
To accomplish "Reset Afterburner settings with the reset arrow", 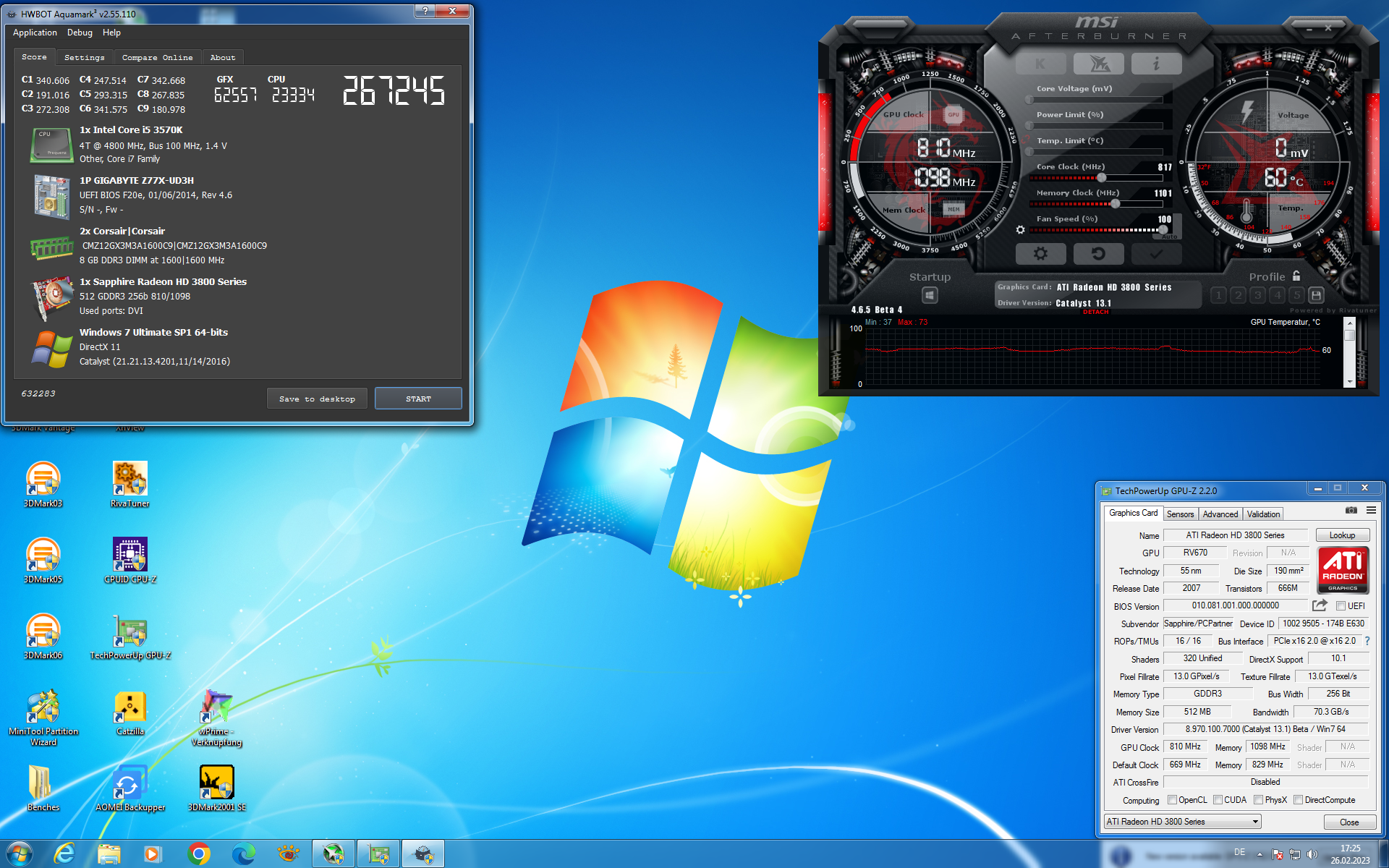I will [1098, 254].
